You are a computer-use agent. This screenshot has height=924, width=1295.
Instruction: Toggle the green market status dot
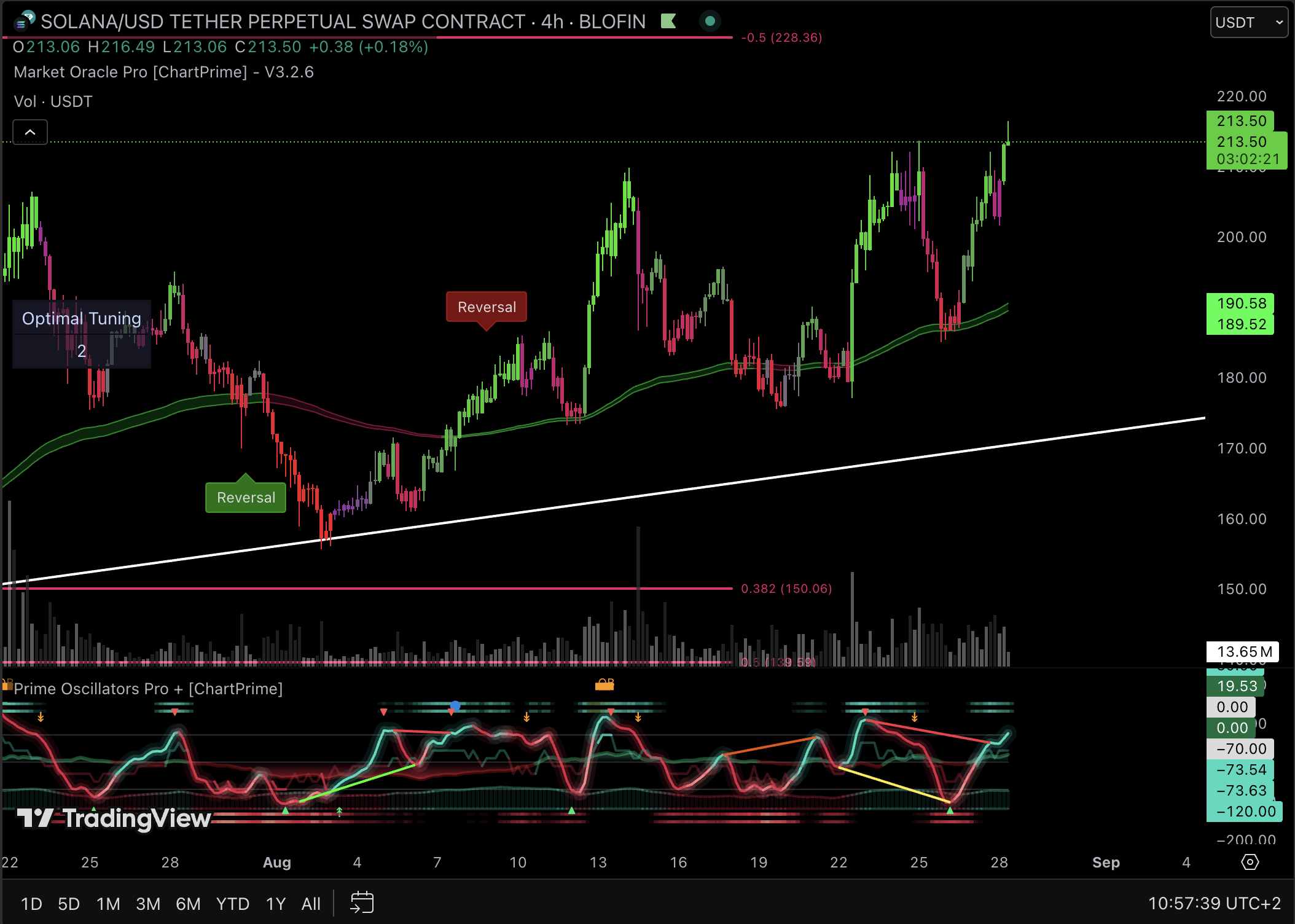pyautogui.click(x=710, y=22)
